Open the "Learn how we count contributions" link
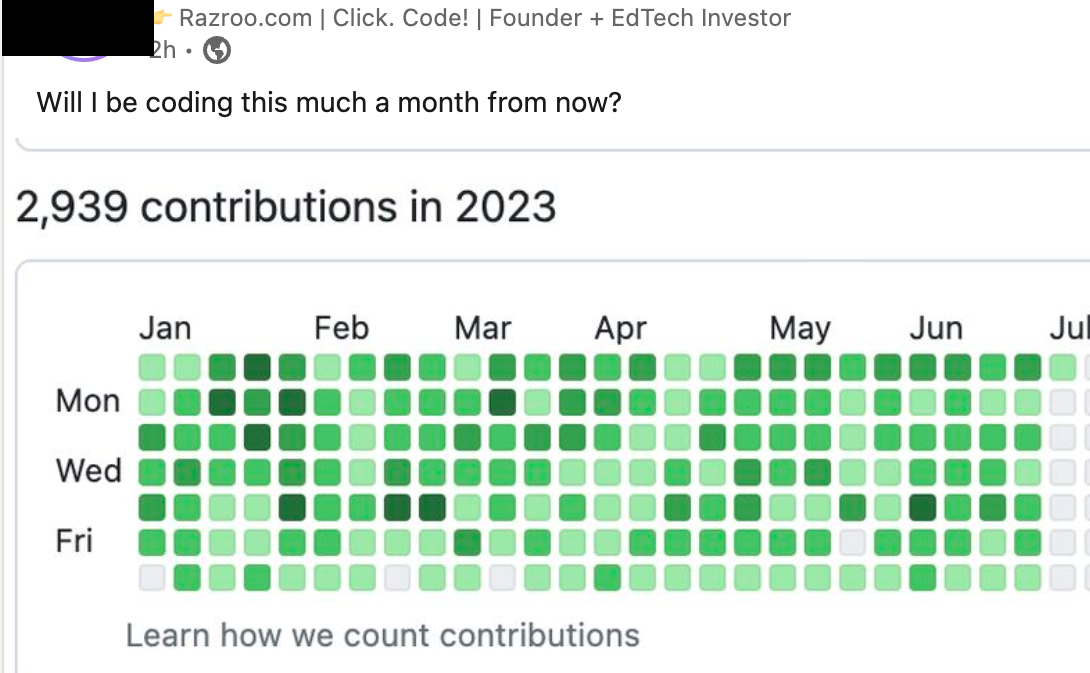 pos(382,635)
